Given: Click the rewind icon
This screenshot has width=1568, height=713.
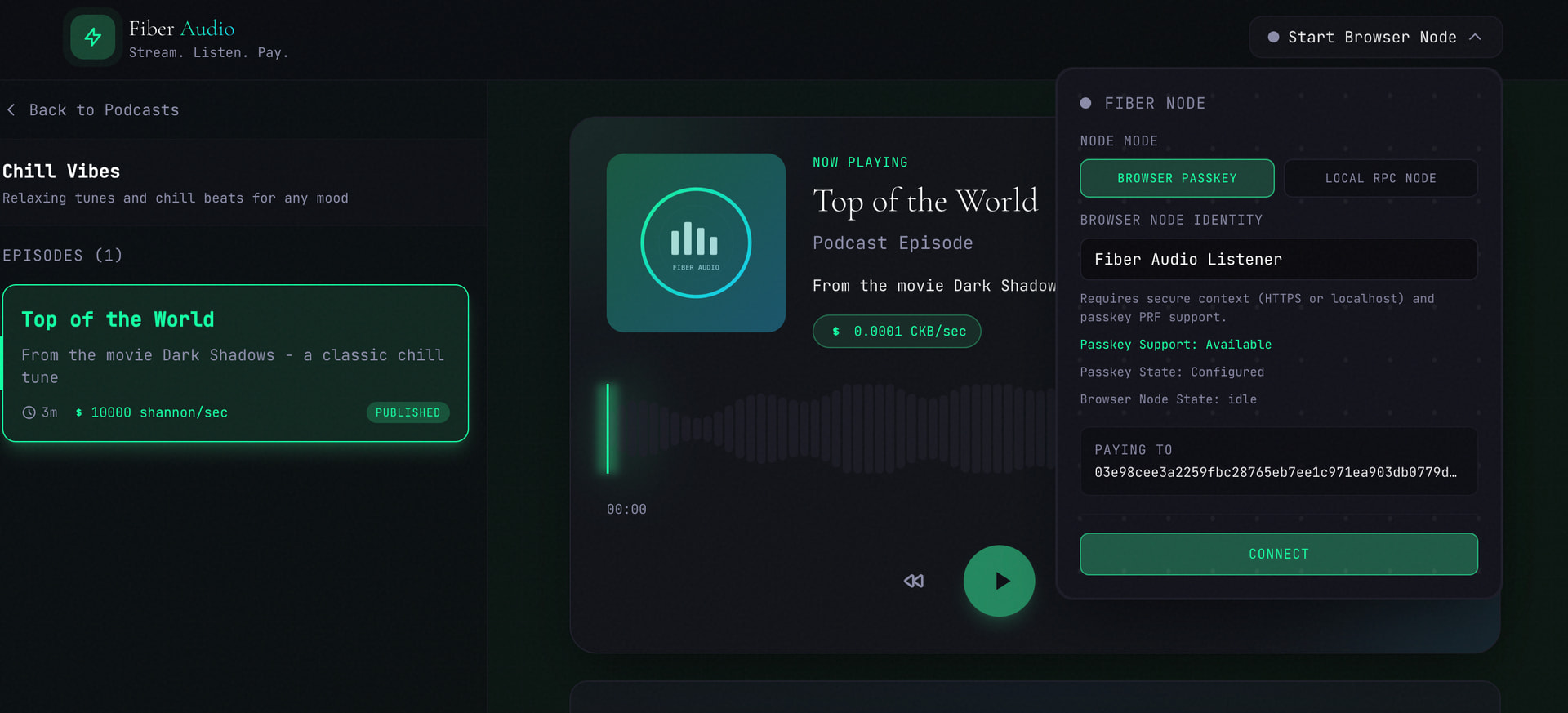Looking at the screenshot, I should [x=913, y=581].
